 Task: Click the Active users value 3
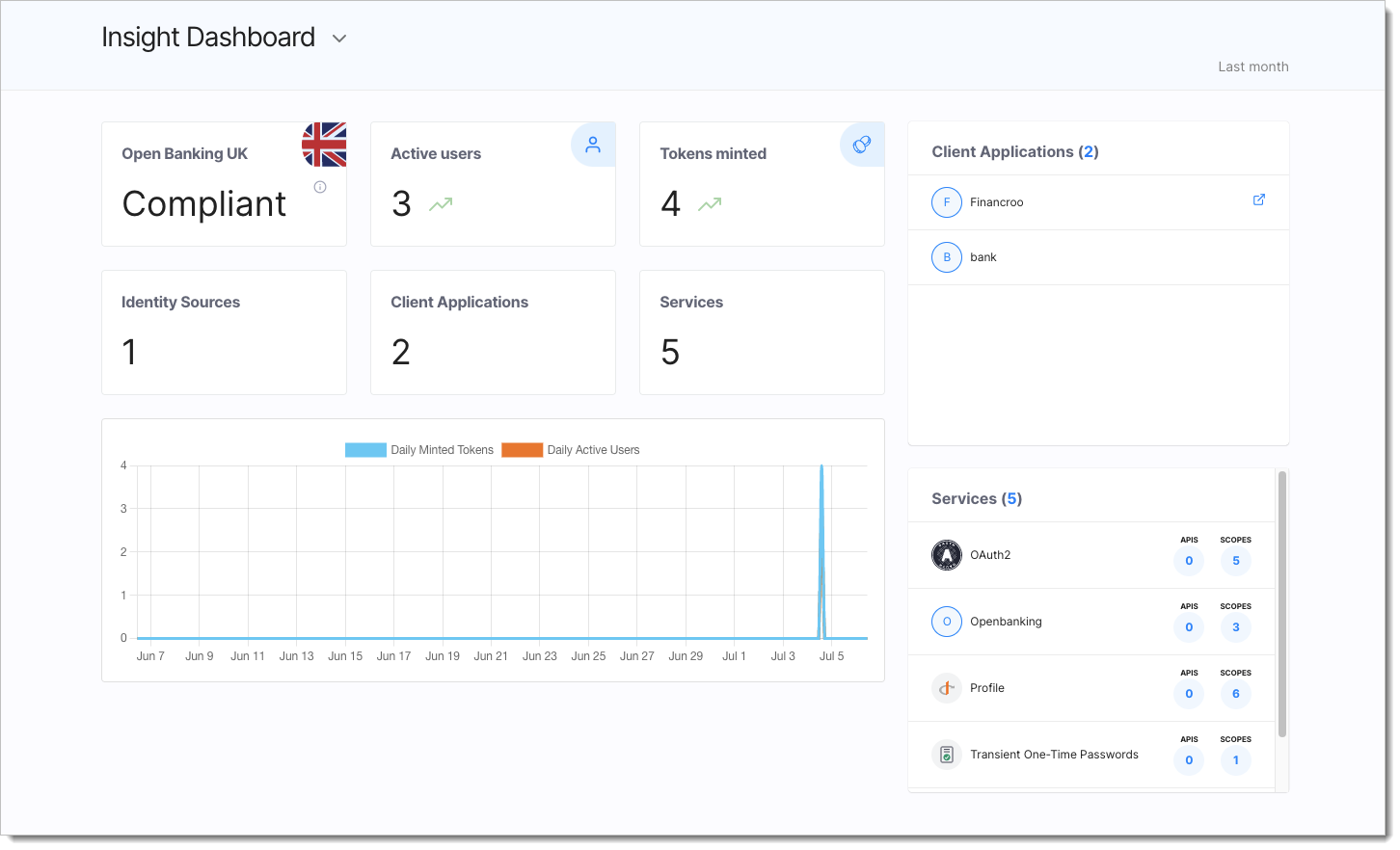[x=401, y=204]
